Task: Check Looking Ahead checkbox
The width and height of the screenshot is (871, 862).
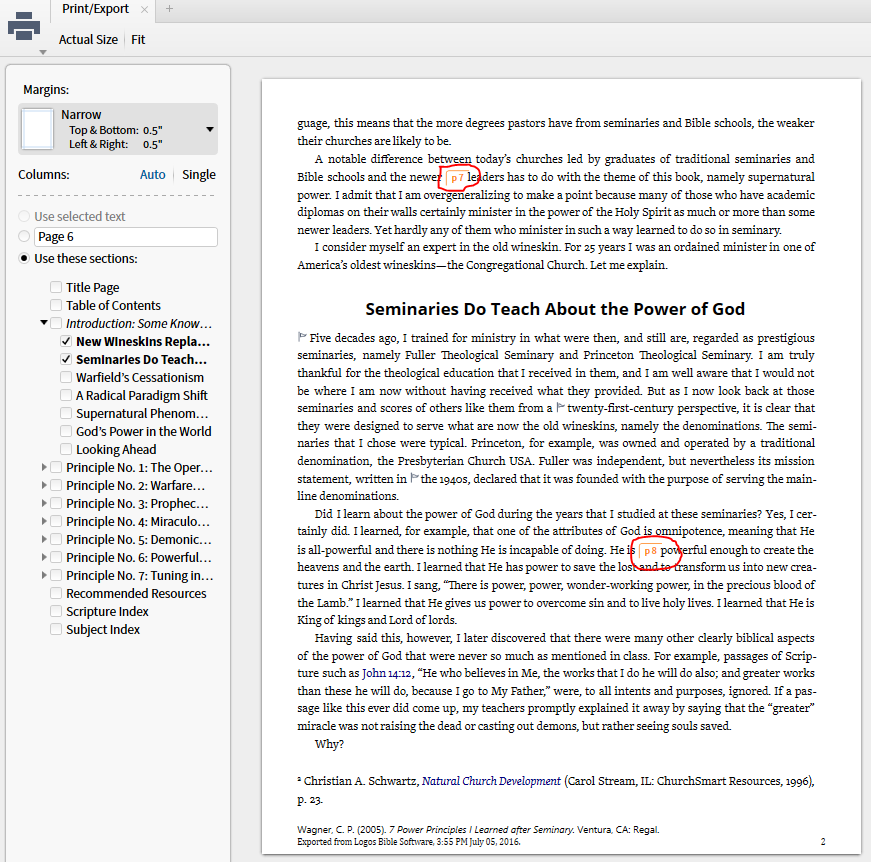Action: tap(66, 449)
